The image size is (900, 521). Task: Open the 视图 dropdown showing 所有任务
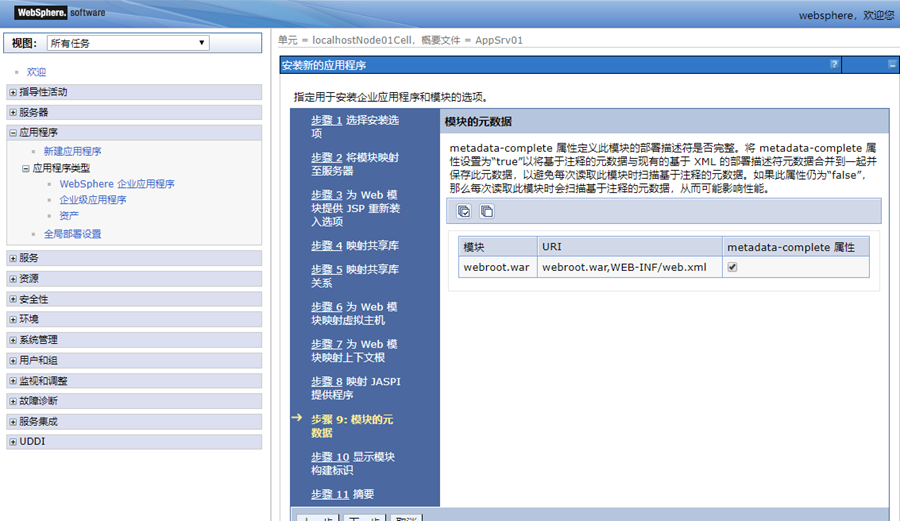pyautogui.click(x=128, y=43)
